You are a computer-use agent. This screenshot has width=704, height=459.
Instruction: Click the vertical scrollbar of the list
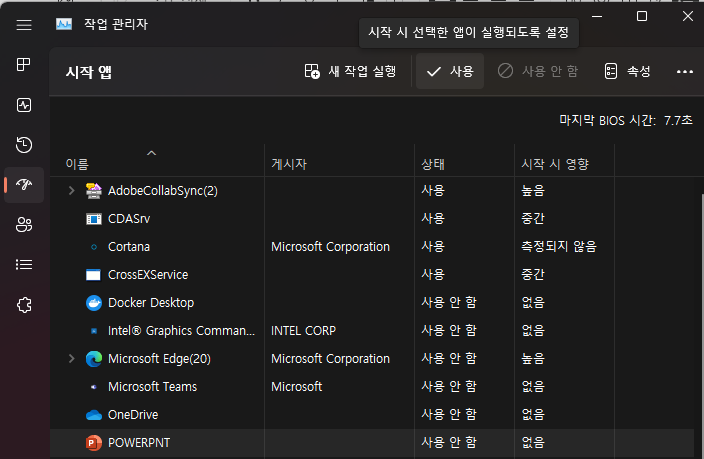coord(701,326)
